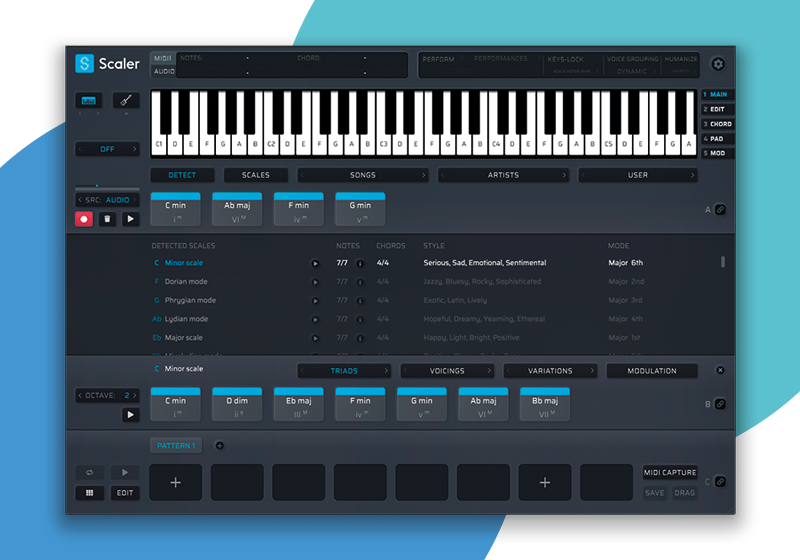Toggle AUDIO input mode
Screen dimensions: 800x560
[164, 71]
